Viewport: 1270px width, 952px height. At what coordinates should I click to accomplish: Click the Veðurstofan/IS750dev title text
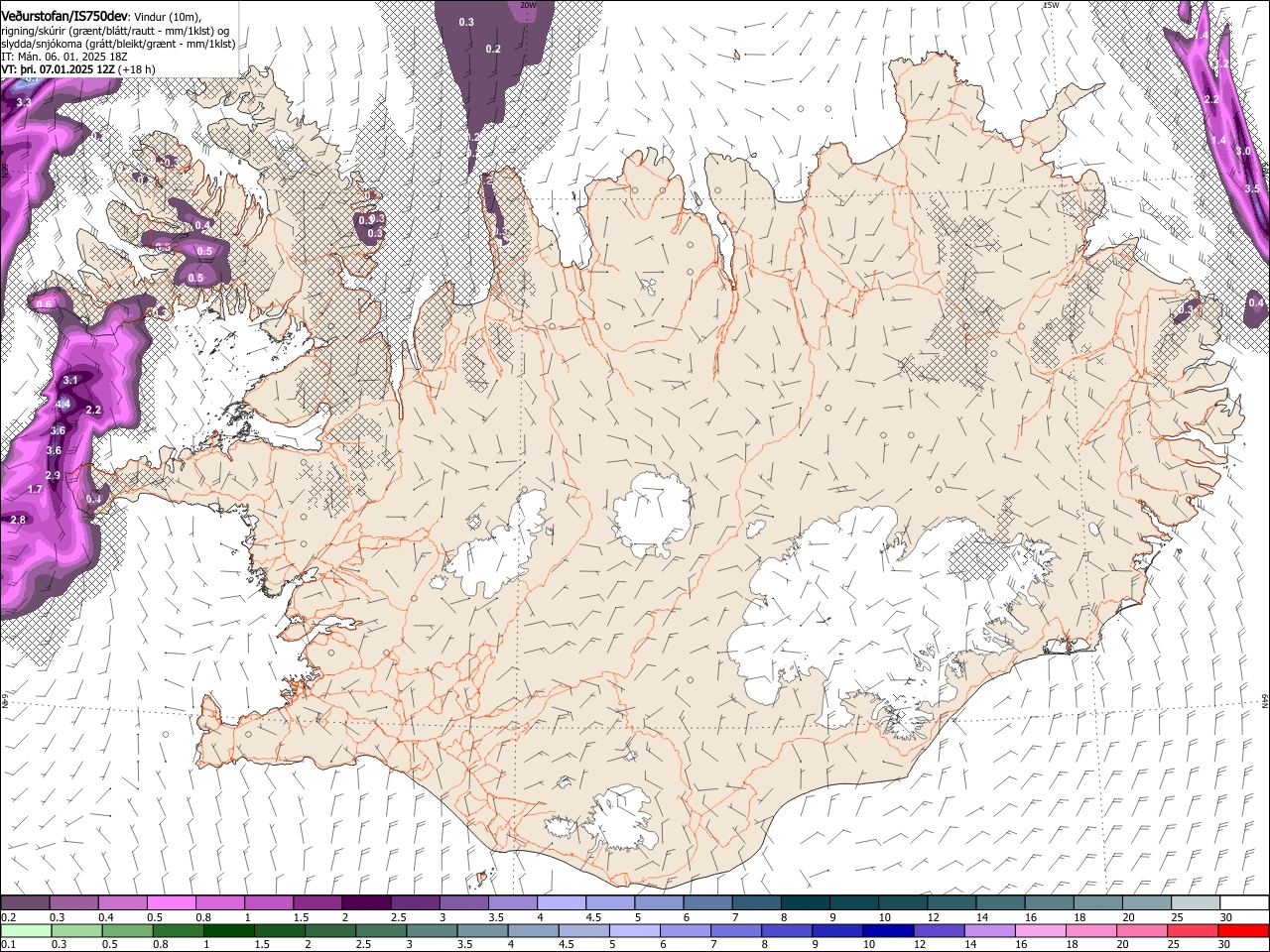[64, 17]
